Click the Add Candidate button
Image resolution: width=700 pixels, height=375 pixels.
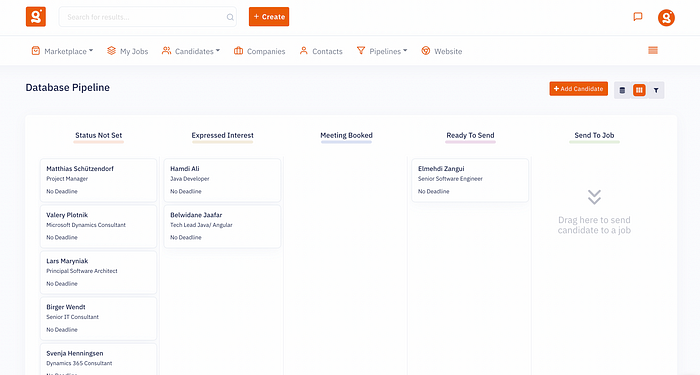pos(579,88)
